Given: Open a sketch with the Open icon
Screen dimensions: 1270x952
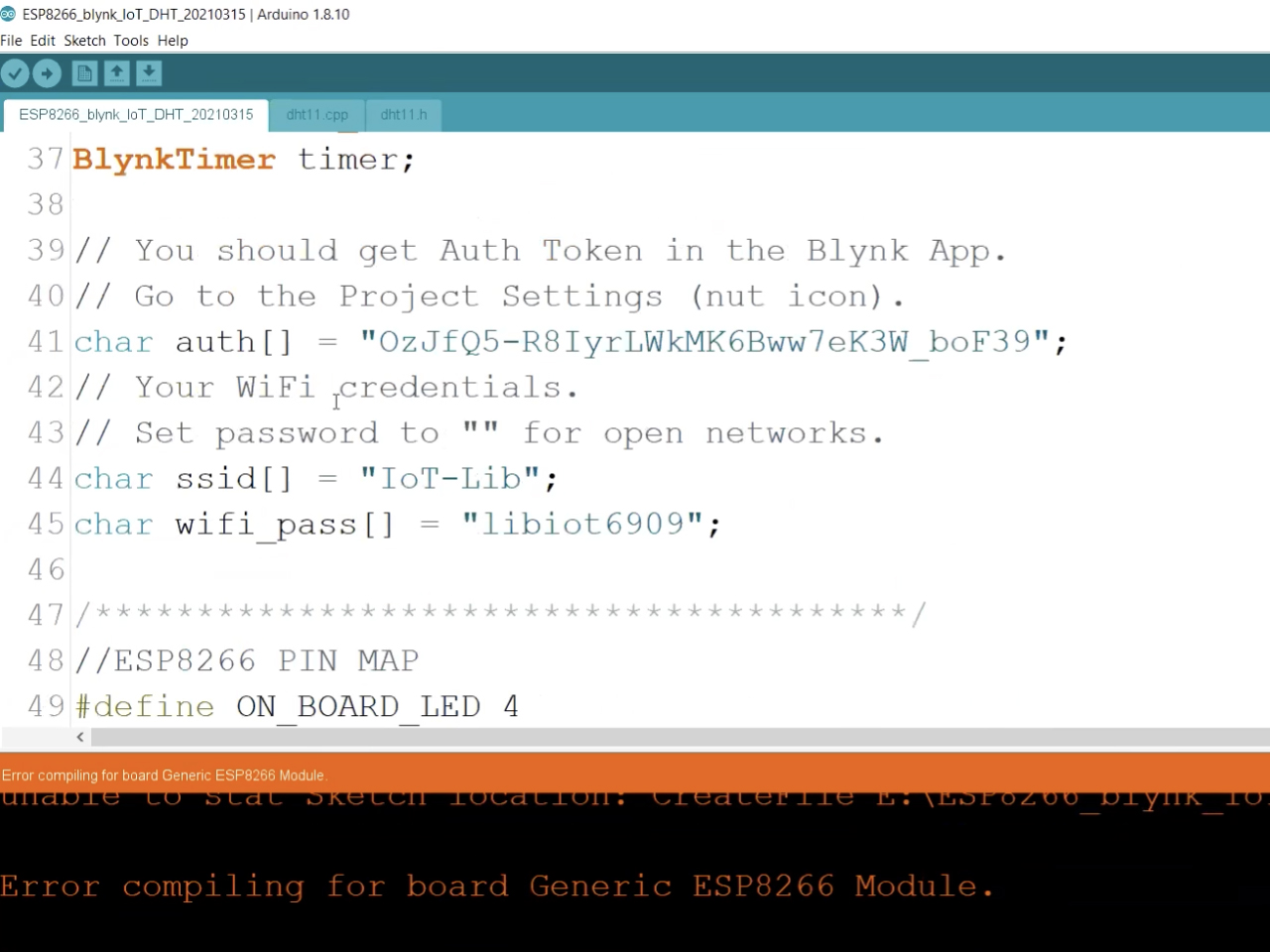Looking at the screenshot, I should pyautogui.click(x=117, y=73).
